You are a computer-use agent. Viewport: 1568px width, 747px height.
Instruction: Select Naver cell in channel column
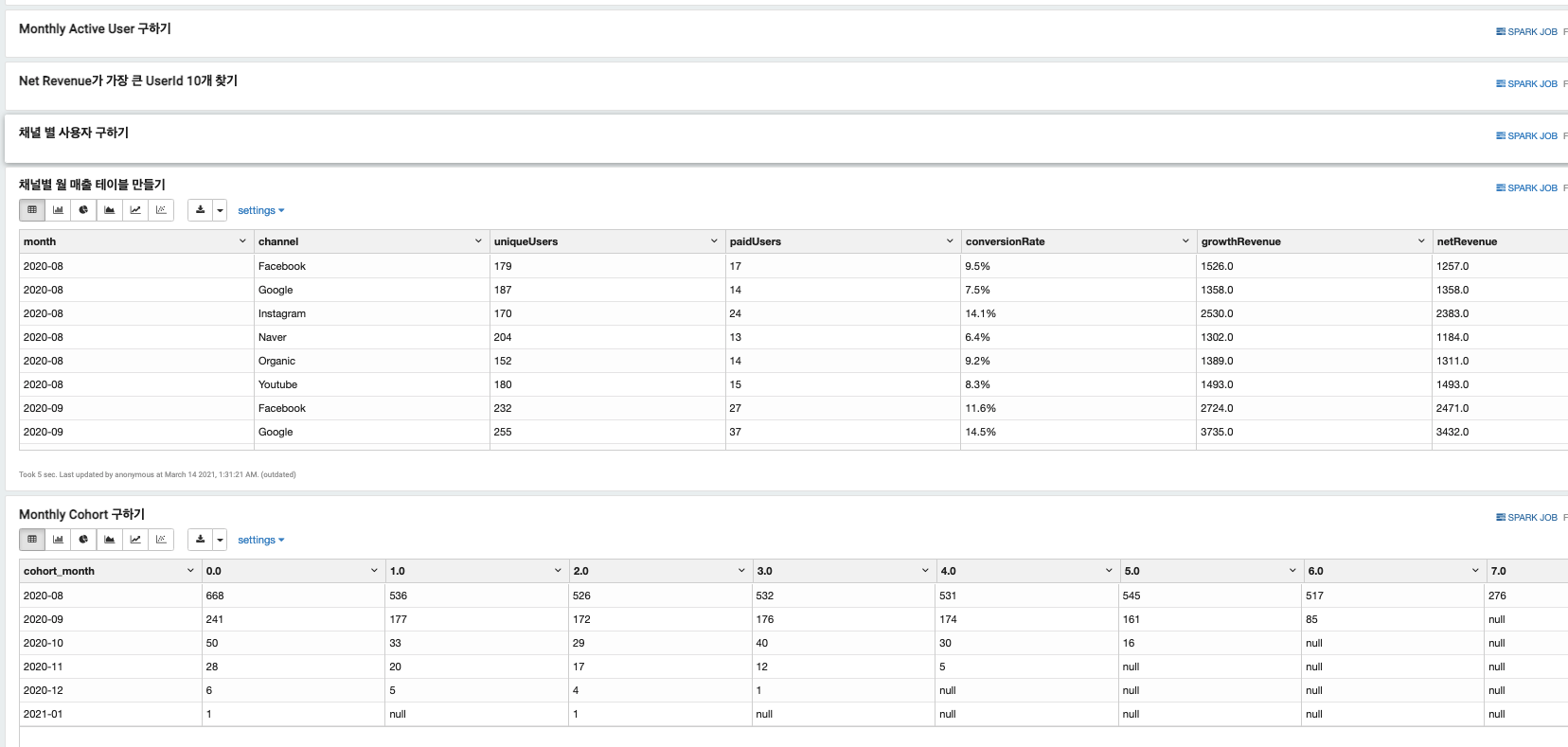[371, 337]
